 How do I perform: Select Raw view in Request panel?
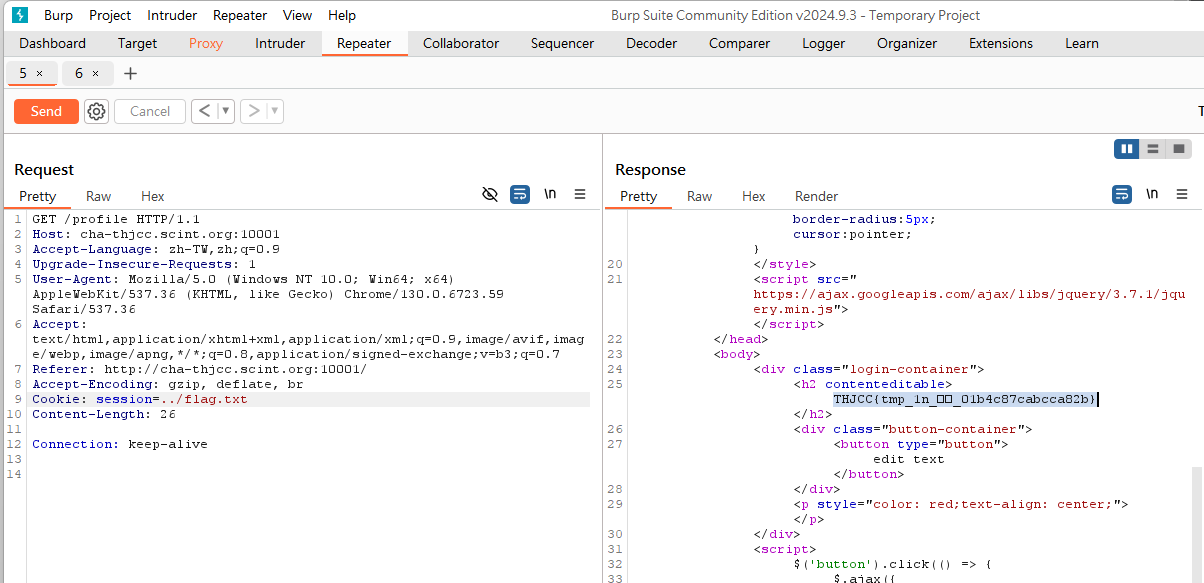point(99,196)
